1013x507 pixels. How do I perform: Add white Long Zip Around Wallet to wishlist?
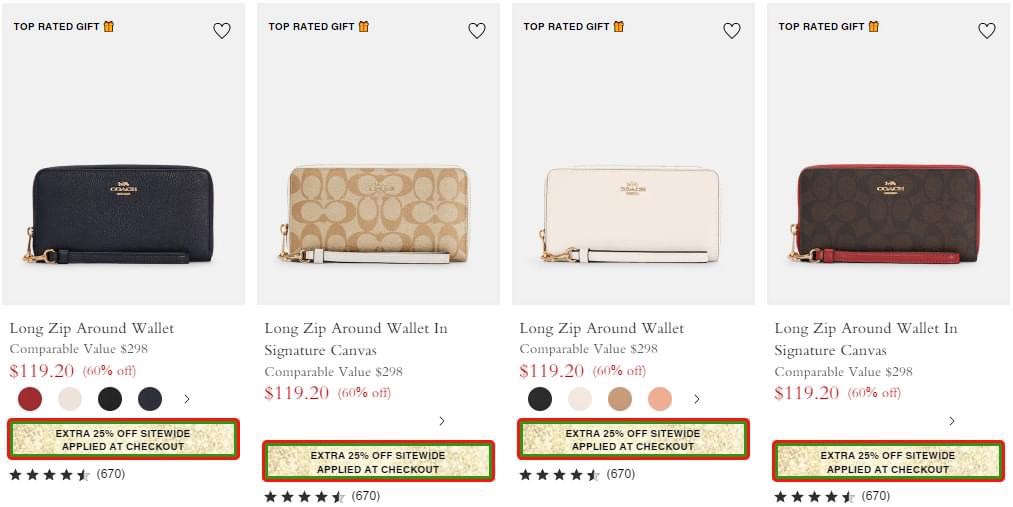coord(732,31)
